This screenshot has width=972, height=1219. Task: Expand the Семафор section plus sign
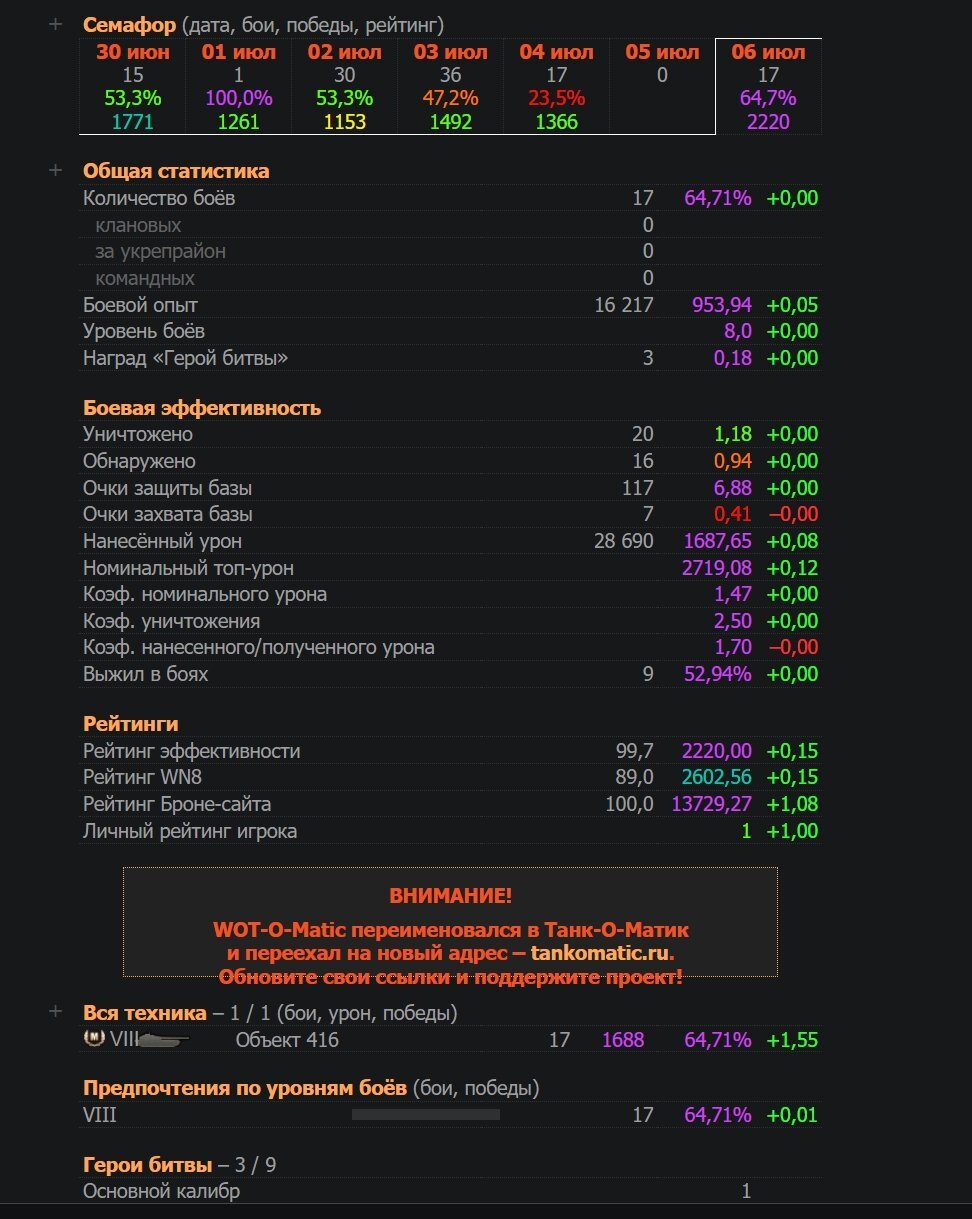coord(55,24)
